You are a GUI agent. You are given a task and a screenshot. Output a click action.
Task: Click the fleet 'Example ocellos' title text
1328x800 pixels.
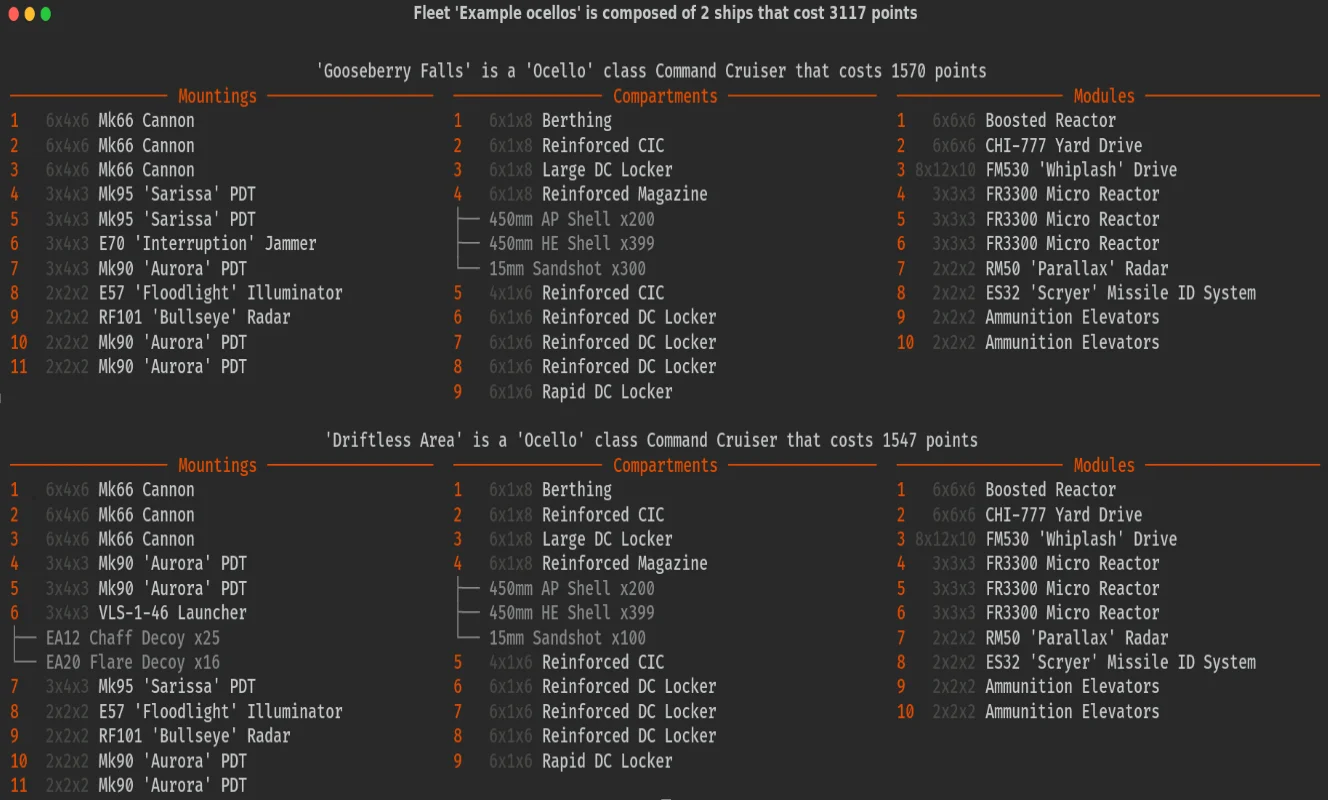tap(664, 13)
